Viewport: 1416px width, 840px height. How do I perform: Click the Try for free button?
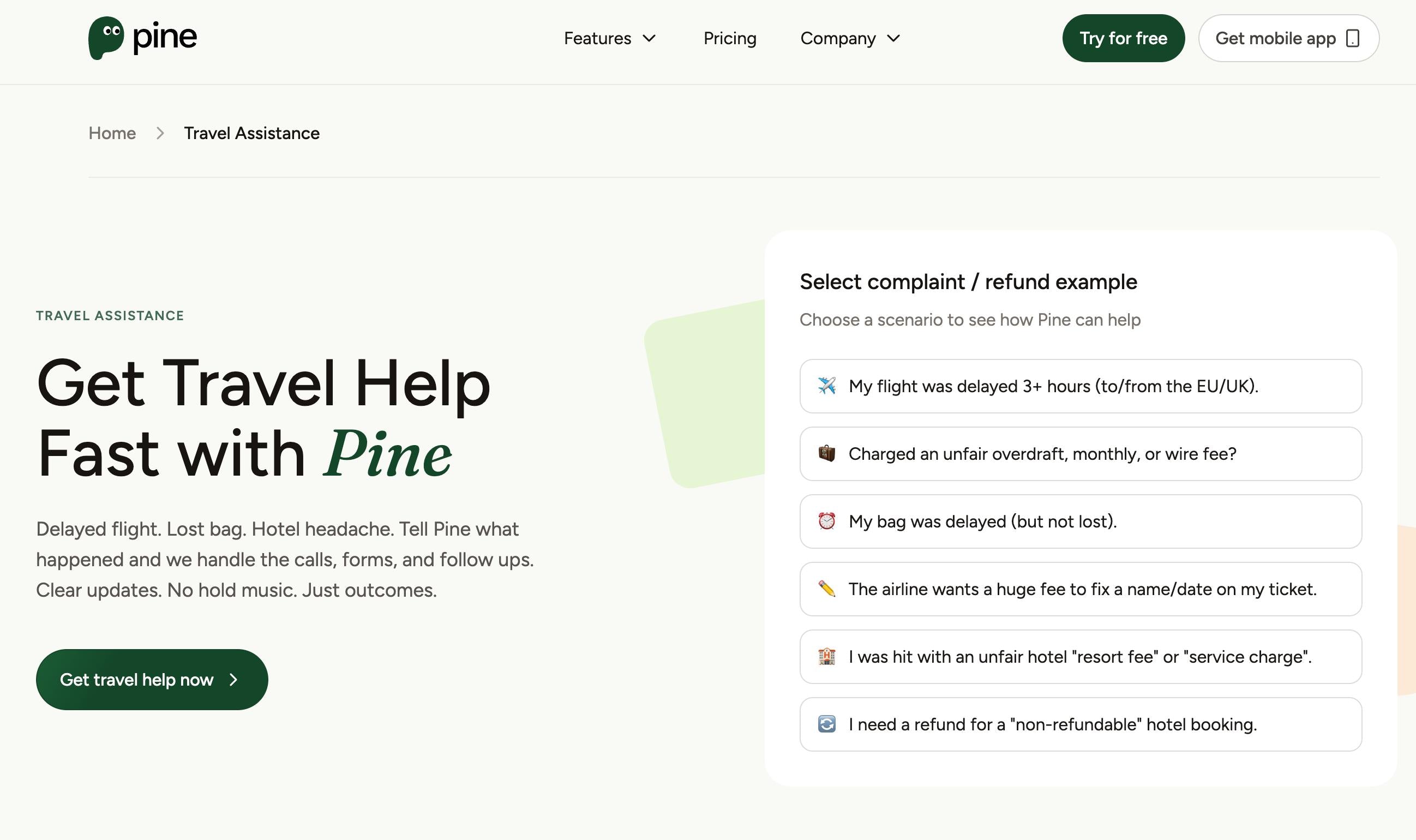[1123, 39]
